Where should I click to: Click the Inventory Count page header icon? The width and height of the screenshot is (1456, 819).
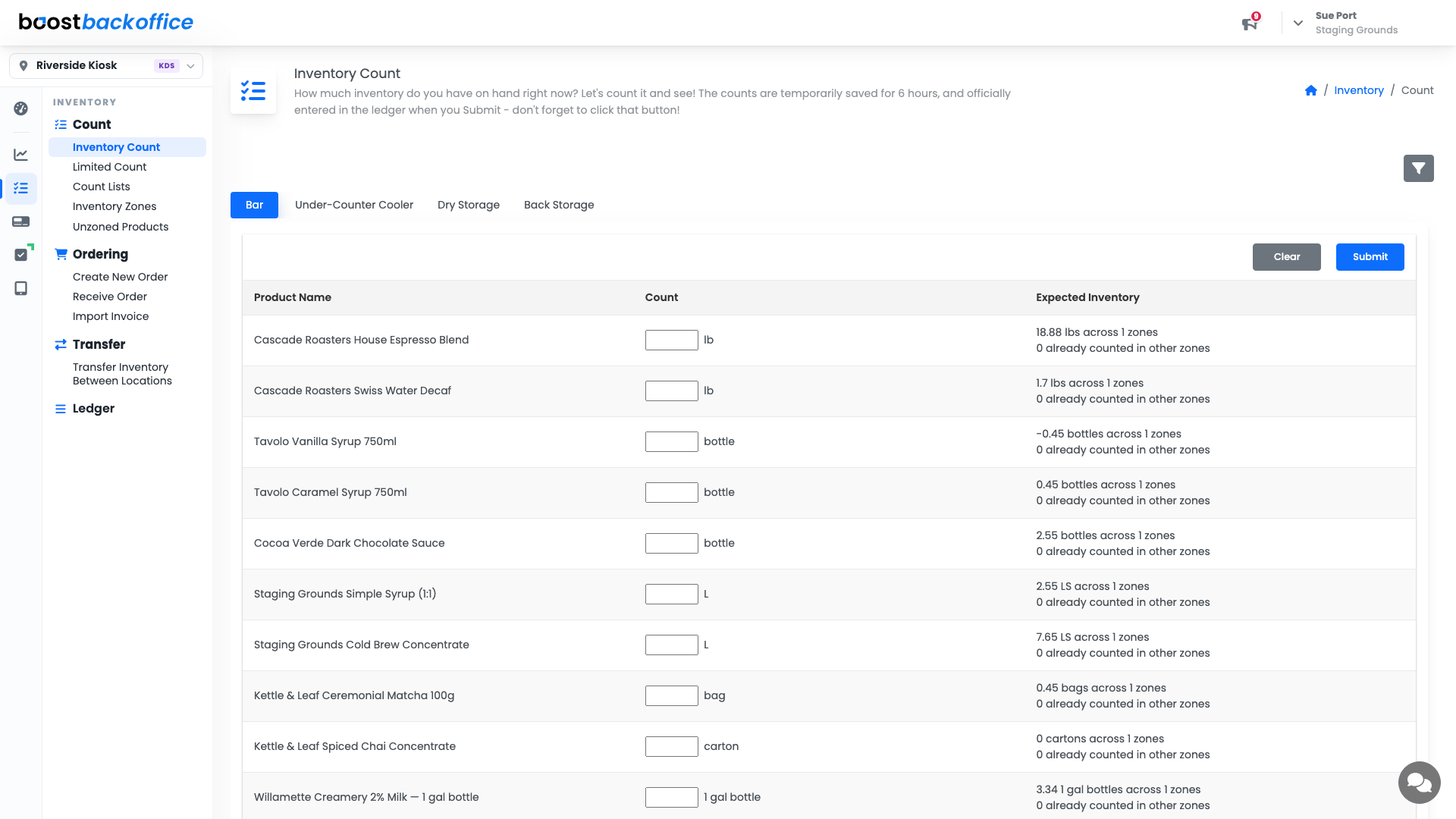pos(253,91)
